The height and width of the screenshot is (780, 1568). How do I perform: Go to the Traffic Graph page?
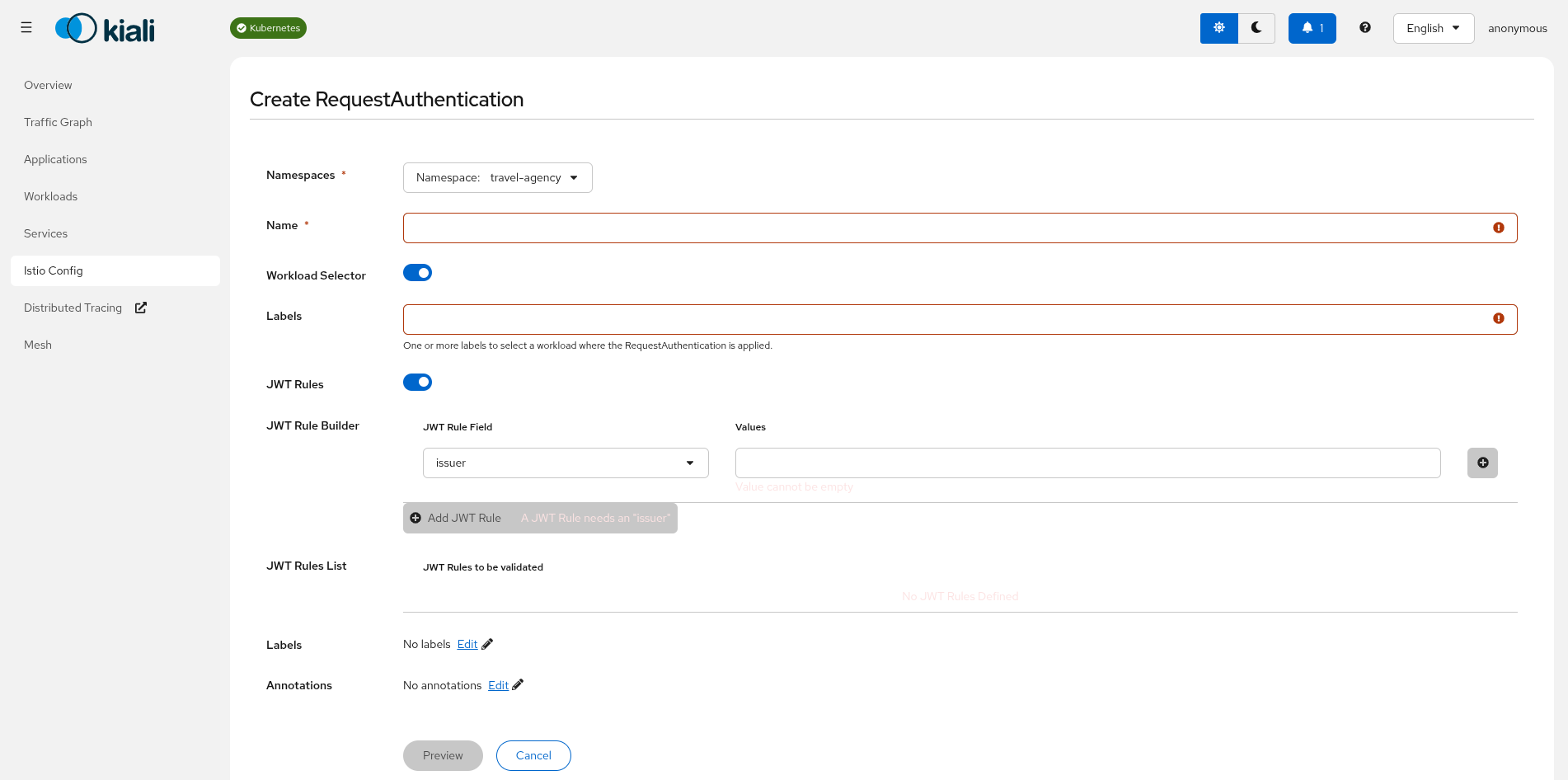[x=58, y=122]
